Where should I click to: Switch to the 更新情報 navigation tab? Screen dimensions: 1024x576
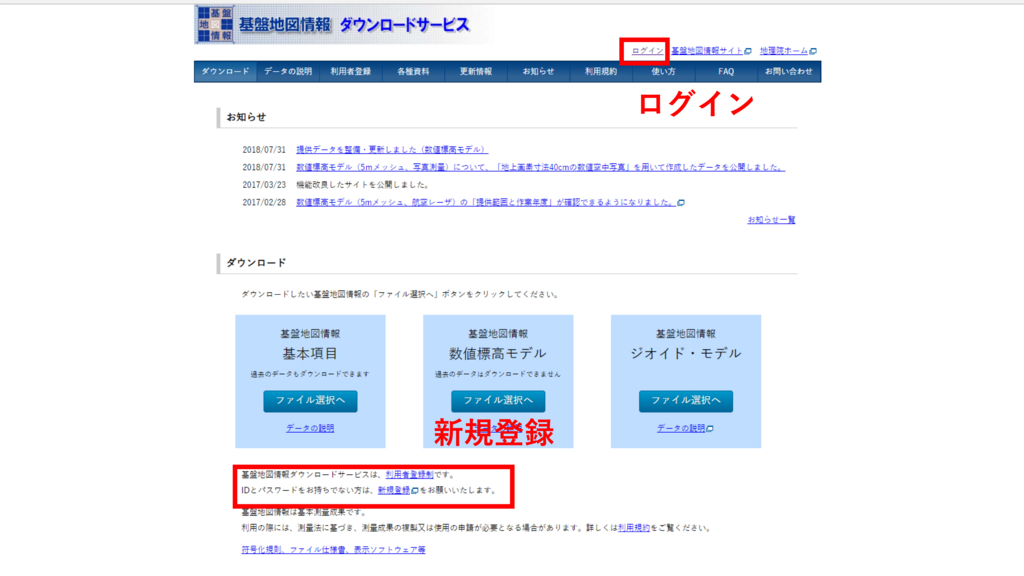point(476,72)
